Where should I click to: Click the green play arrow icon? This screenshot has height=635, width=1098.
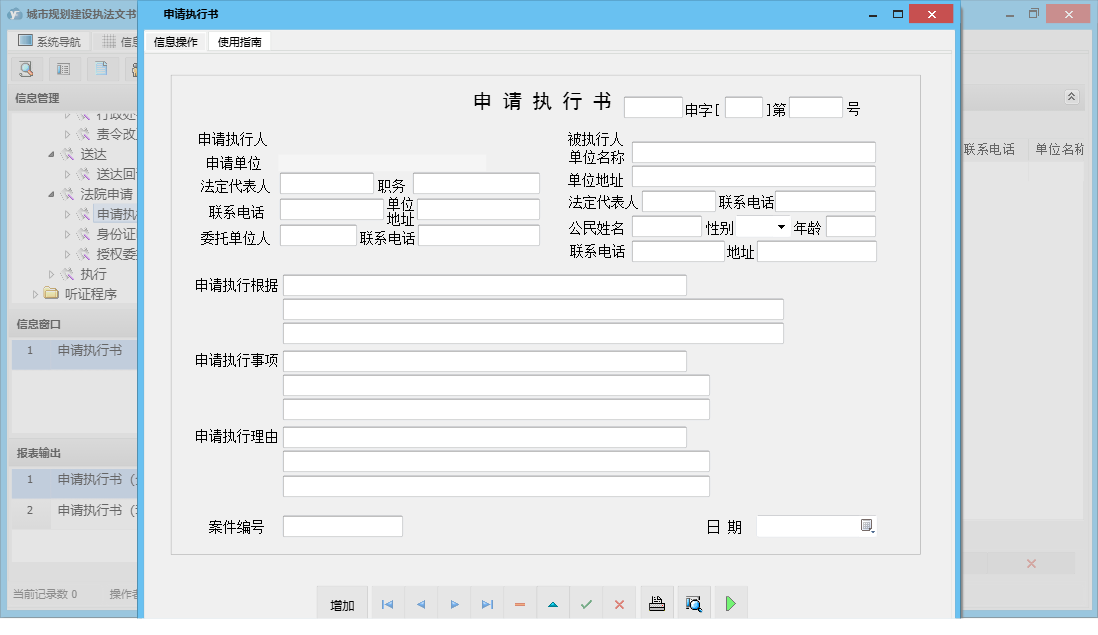[731, 604]
